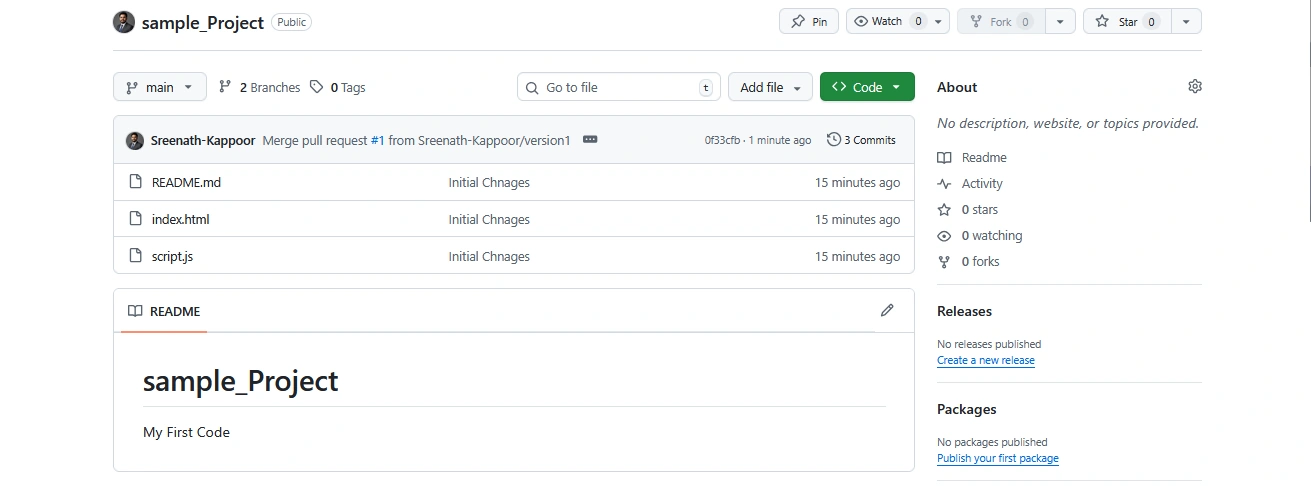This screenshot has width=1311, height=486.
Task: Click the file icon next to index.html
Action: click(x=136, y=219)
